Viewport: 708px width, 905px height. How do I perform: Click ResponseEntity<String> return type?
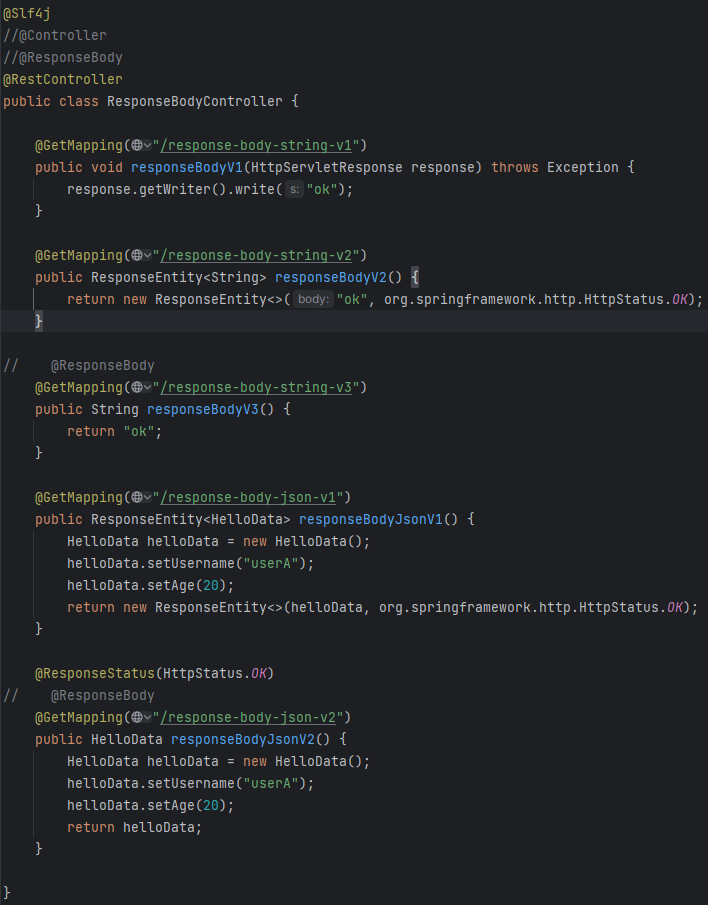point(178,277)
